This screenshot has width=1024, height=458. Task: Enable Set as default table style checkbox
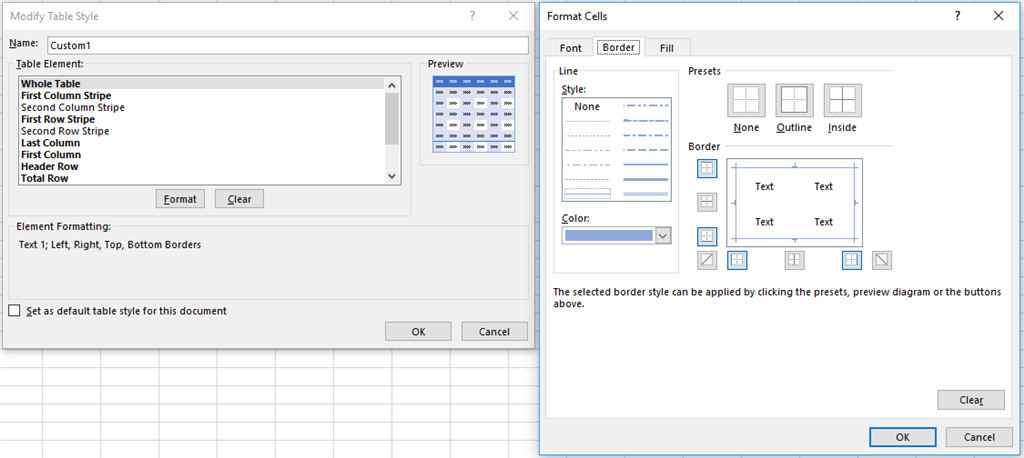click(x=14, y=310)
